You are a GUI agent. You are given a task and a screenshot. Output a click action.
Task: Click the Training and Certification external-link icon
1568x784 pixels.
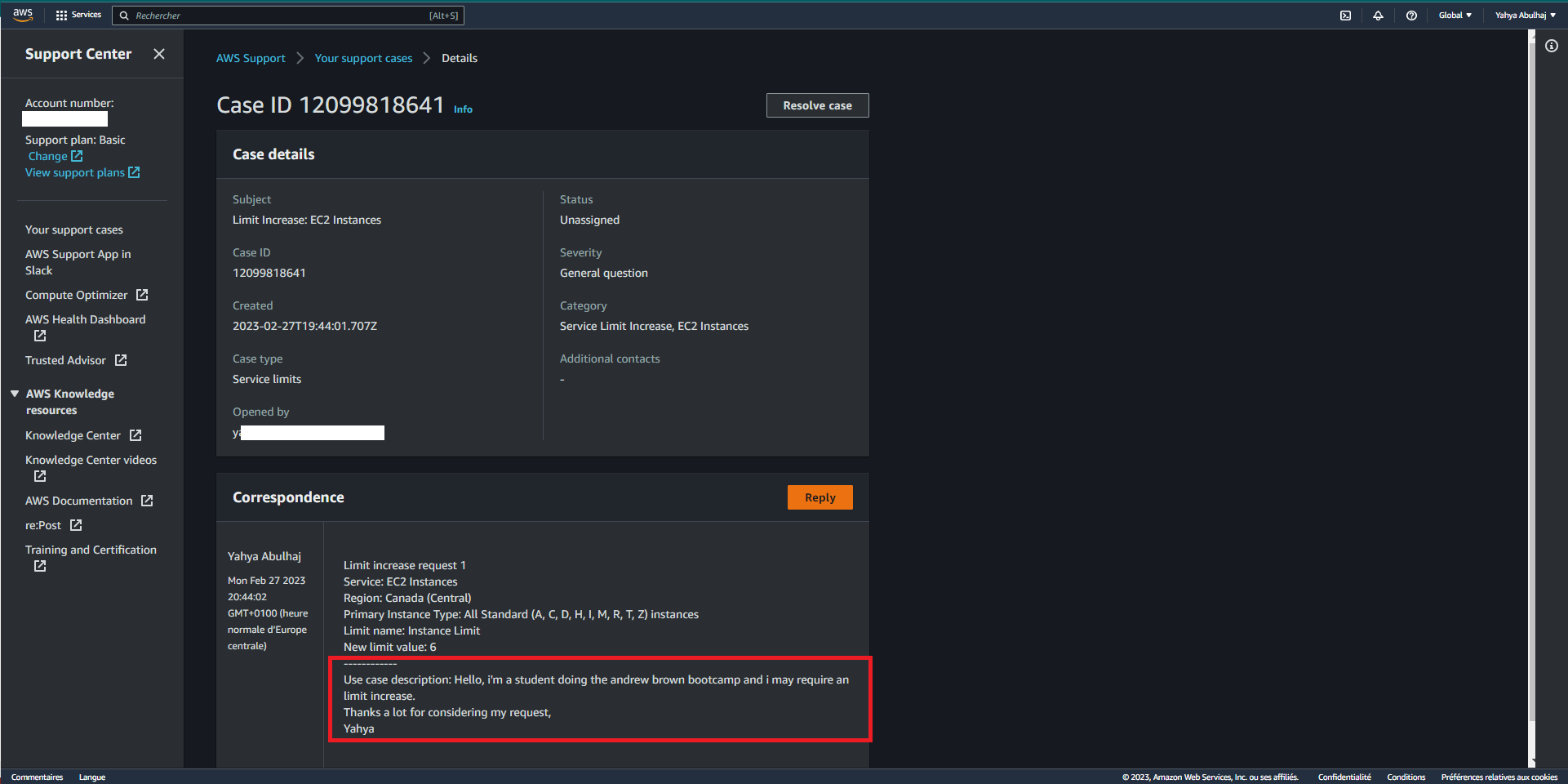click(x=40, y=566)
